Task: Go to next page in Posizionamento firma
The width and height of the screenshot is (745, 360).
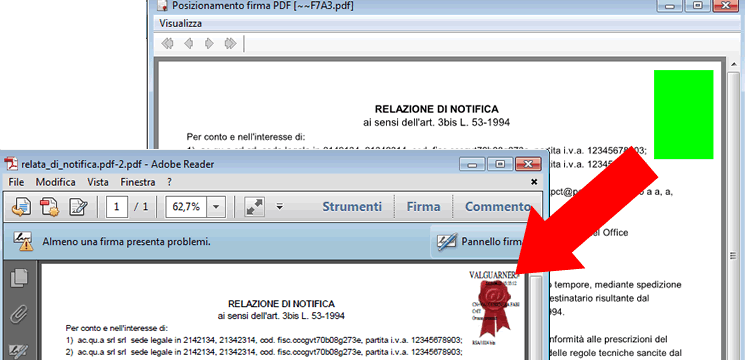Action: pos(209,44)
